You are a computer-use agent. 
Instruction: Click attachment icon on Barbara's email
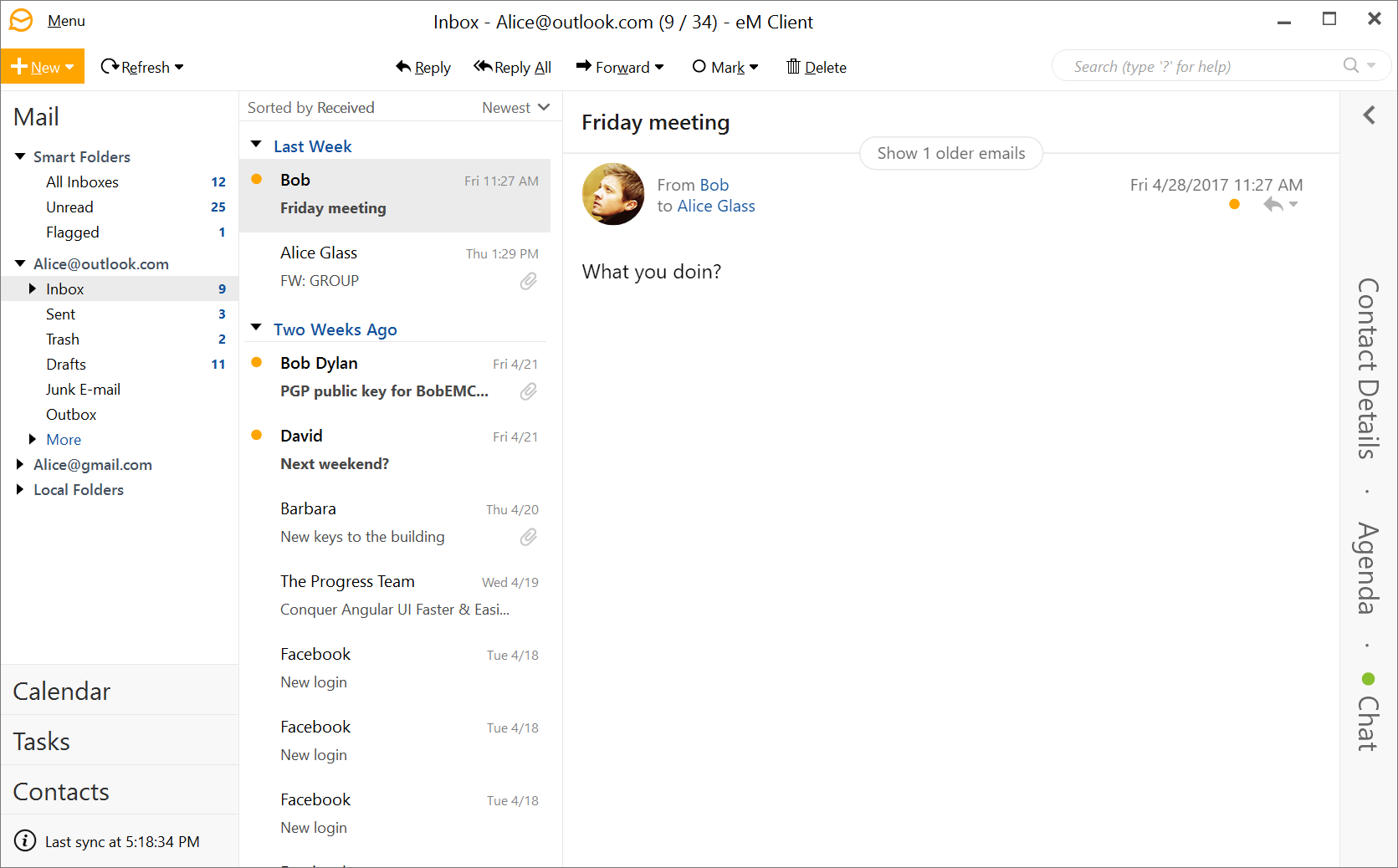click(x=529, y=537)
